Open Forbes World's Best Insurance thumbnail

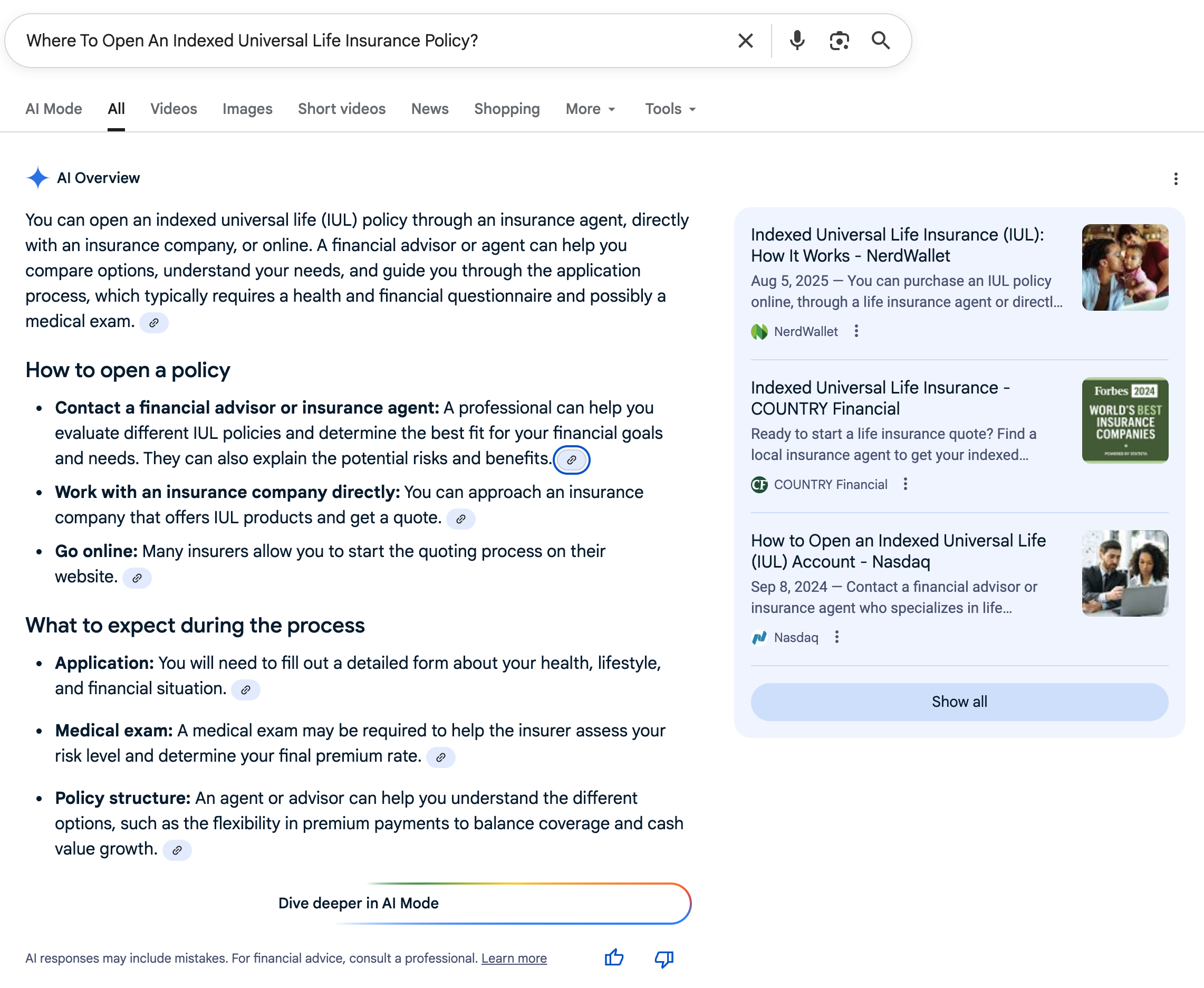(x=1125, y=420)
